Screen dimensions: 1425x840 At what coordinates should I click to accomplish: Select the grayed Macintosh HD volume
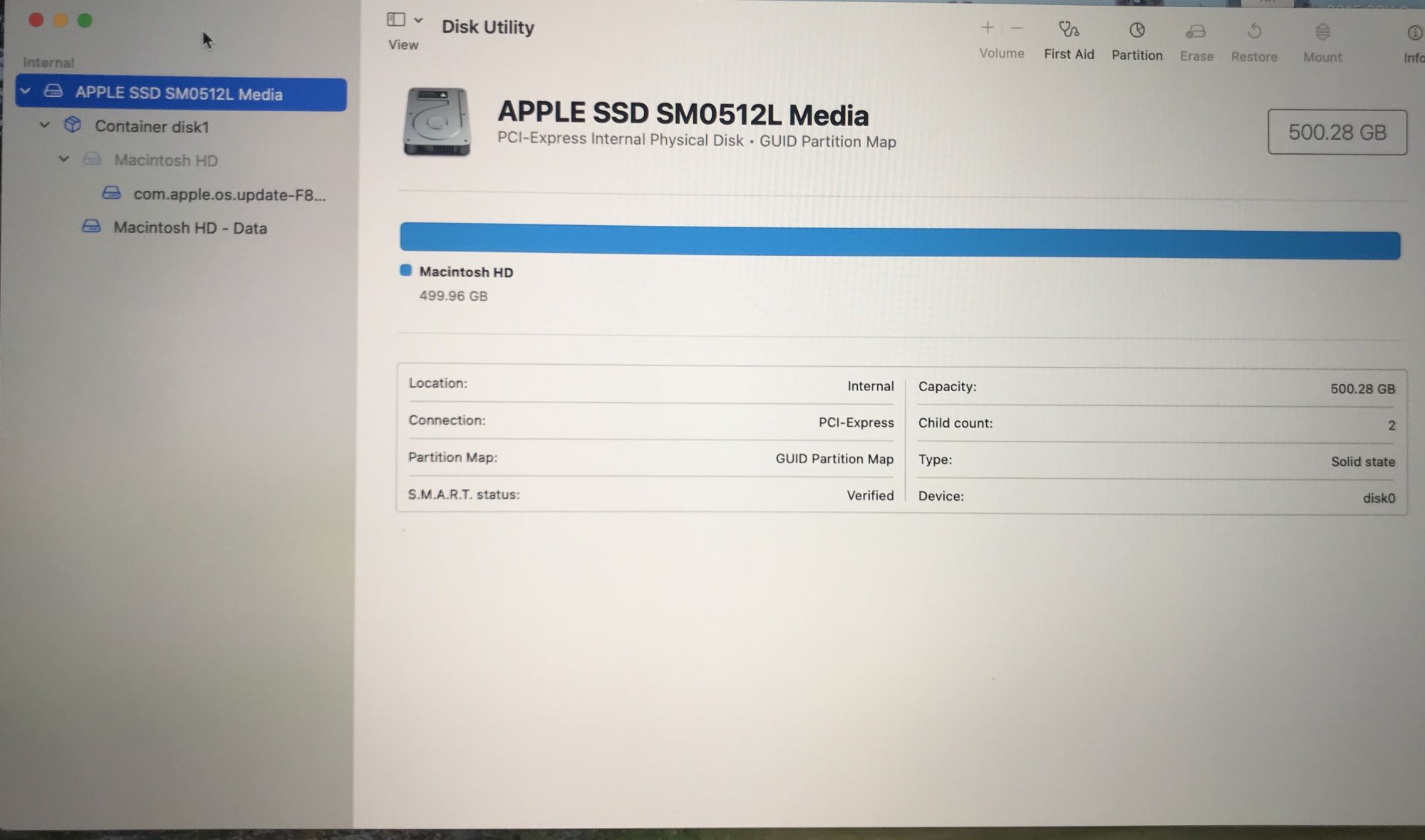[165, 160]
